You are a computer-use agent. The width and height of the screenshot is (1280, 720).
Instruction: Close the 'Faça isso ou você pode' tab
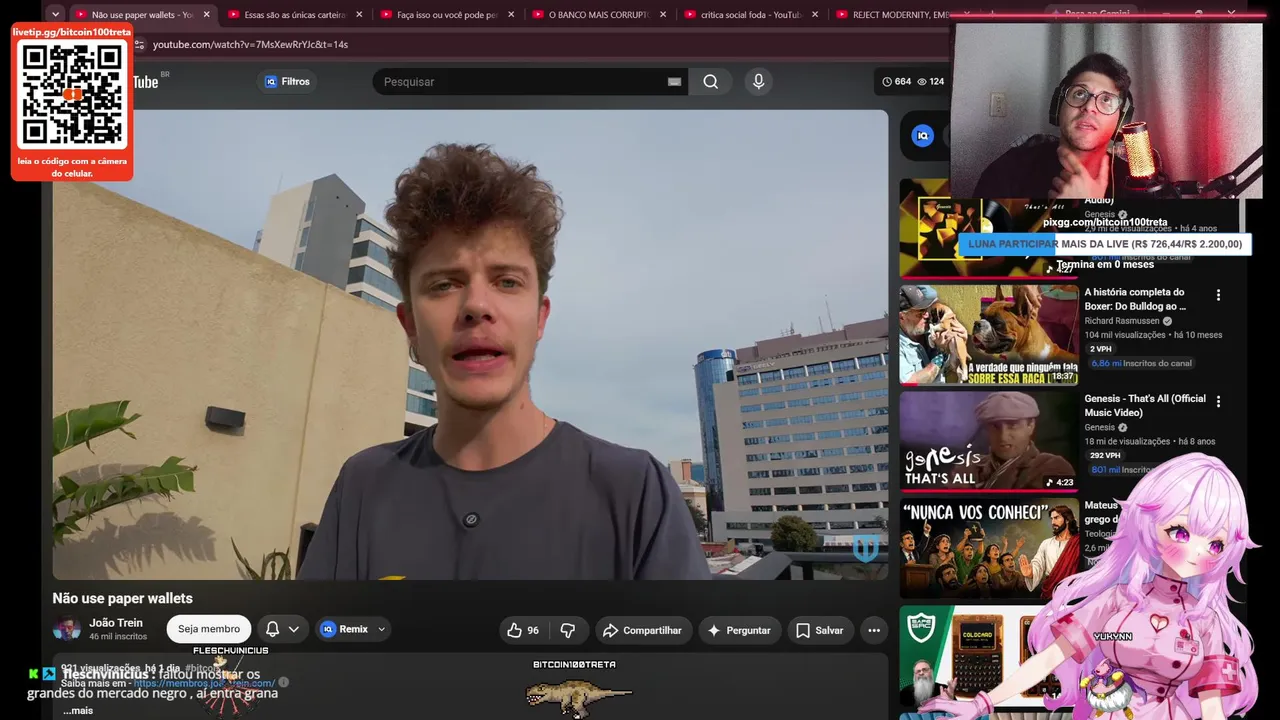click(x=511, y=15)
